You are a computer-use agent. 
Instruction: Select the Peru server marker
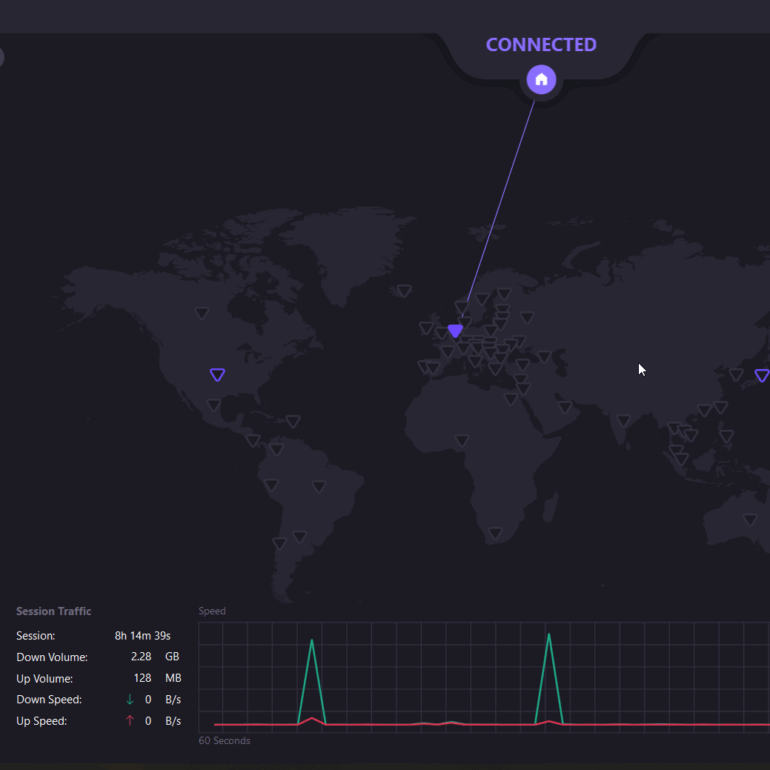(271, 485)
